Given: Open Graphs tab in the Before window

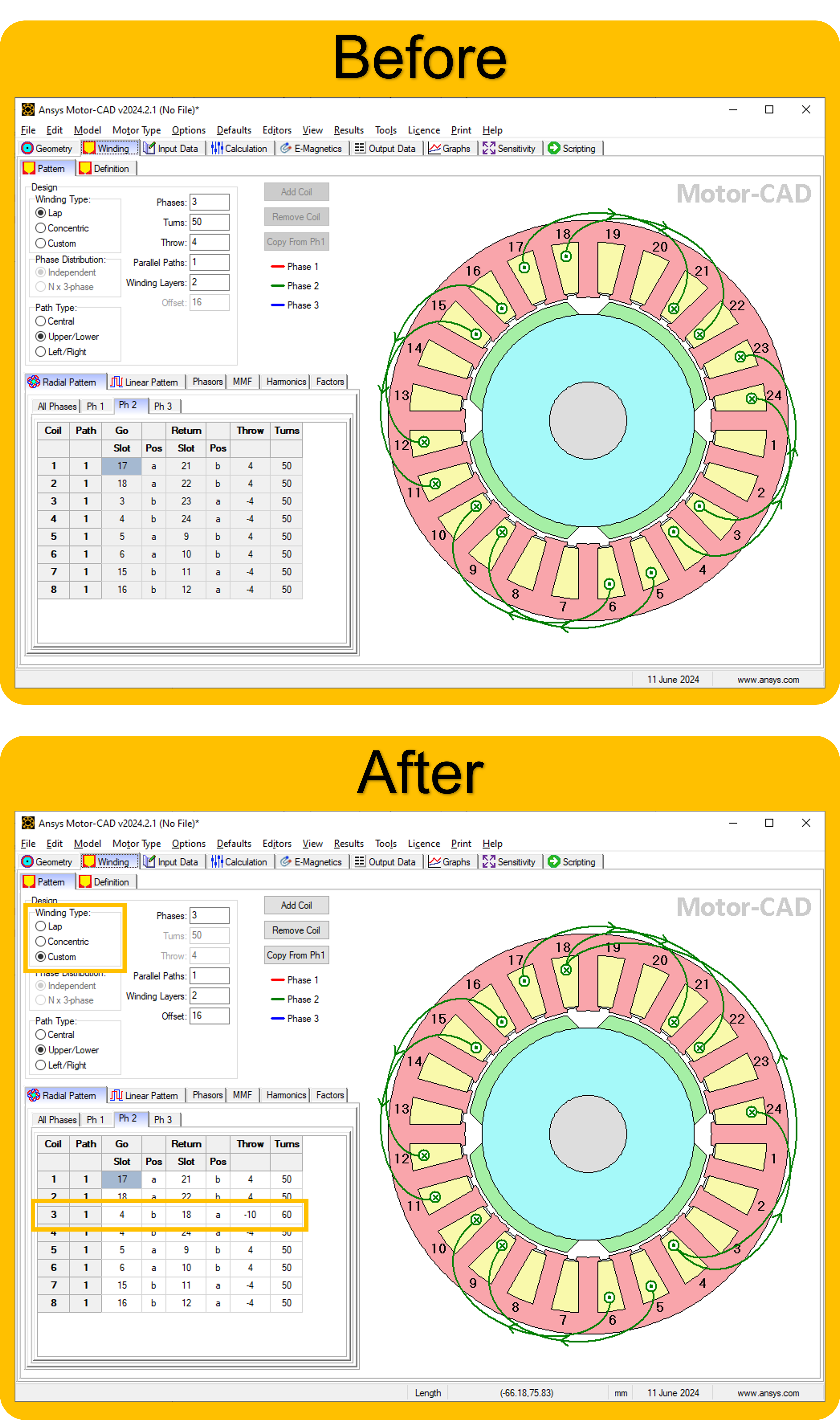Looking at the screenshot, I should [x=449, y=148].
